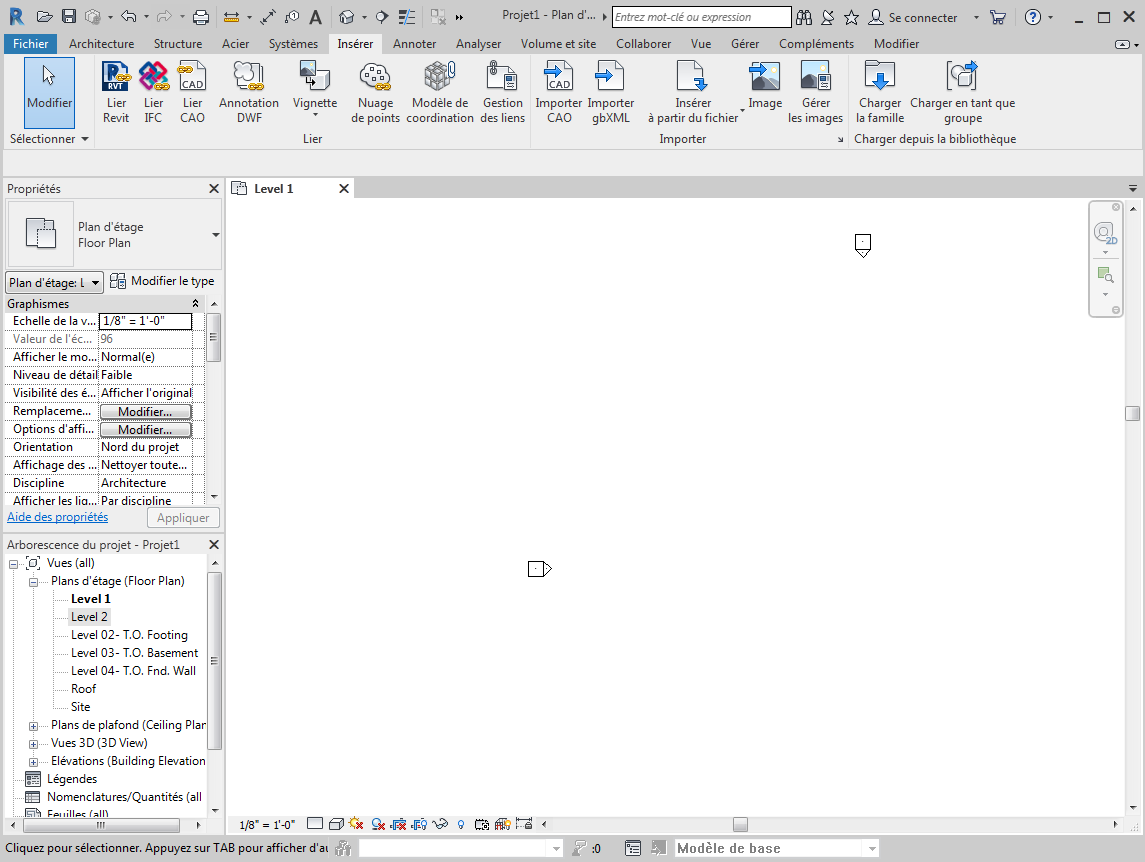Click the Detail level icon in view control bar
Viewport: 1145px width, 862px height.
pos(315,824)
